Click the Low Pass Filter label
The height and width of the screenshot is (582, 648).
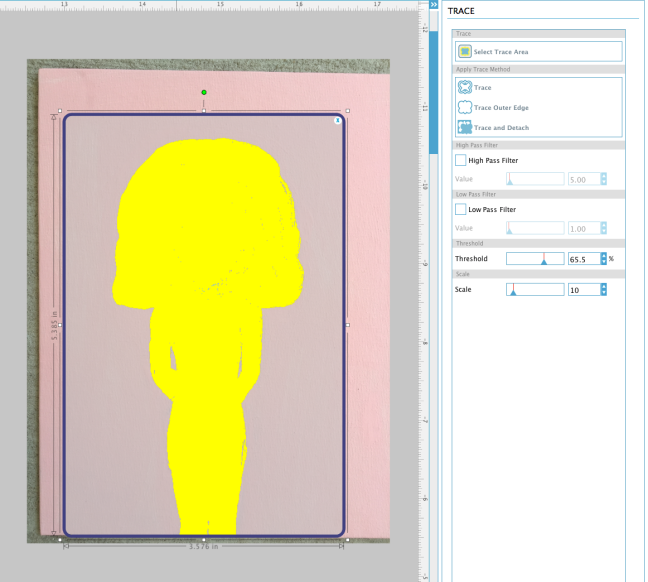(x=492, y=210)
